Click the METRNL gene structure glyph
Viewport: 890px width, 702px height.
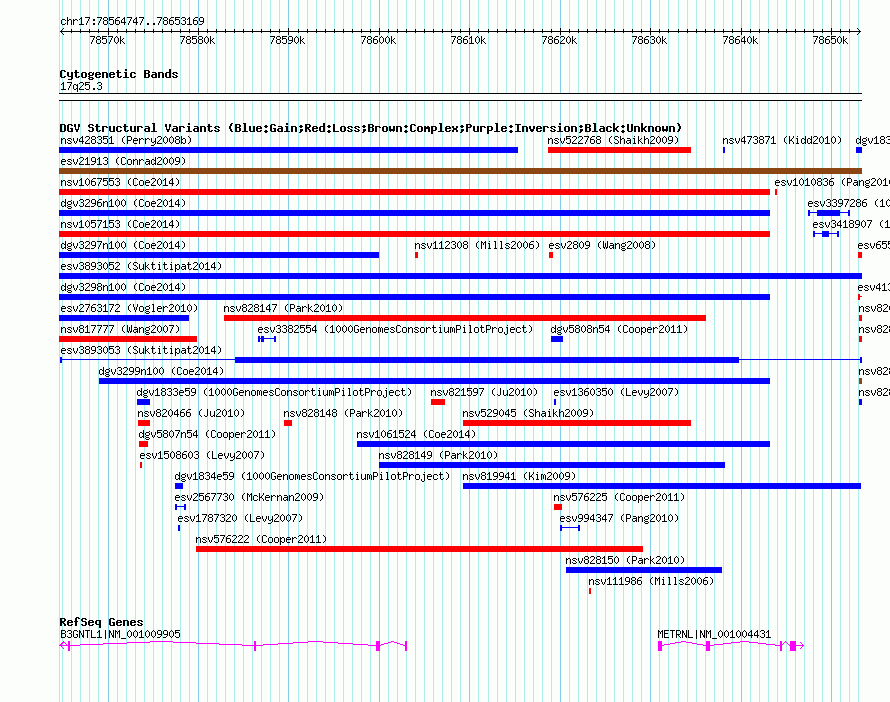(731, 645)
